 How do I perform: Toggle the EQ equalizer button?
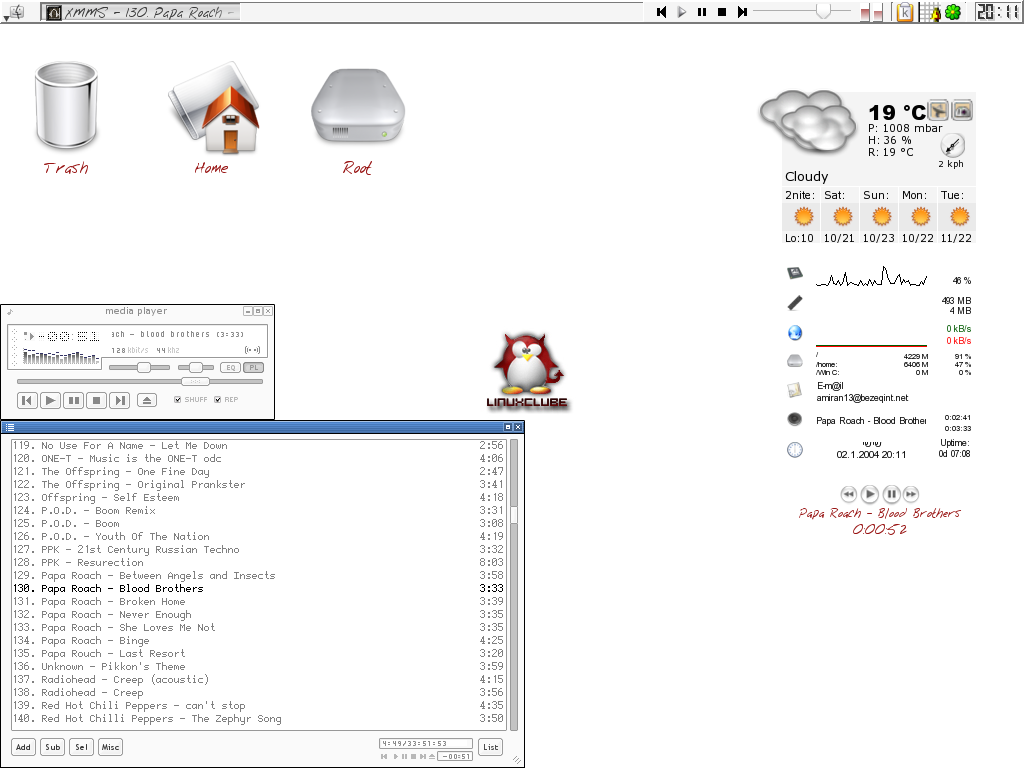click(x=231, y=368)
